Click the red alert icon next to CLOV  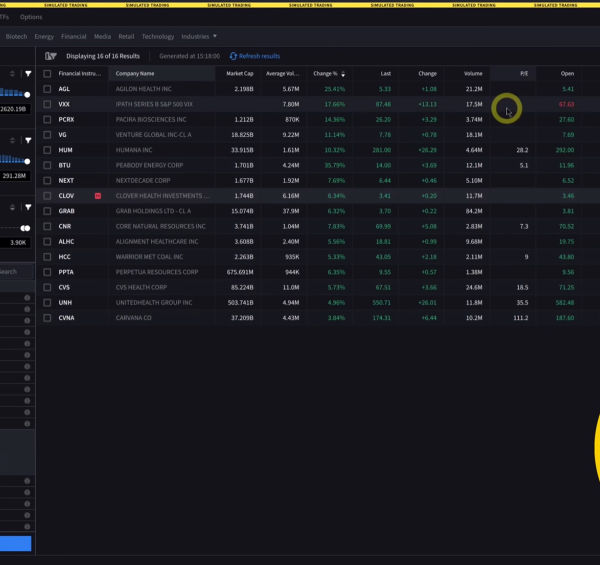click(x=97, y=196)
